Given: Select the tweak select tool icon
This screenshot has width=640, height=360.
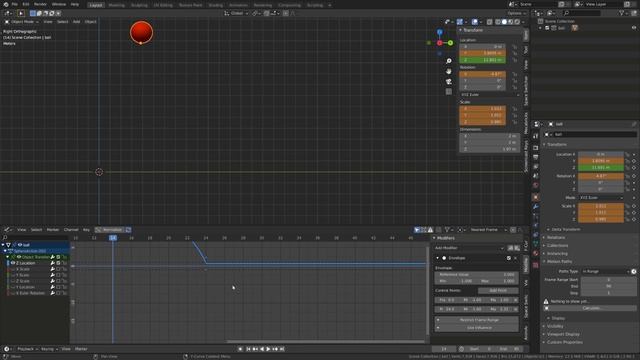Looking at the screenshot, I should 21,13.
